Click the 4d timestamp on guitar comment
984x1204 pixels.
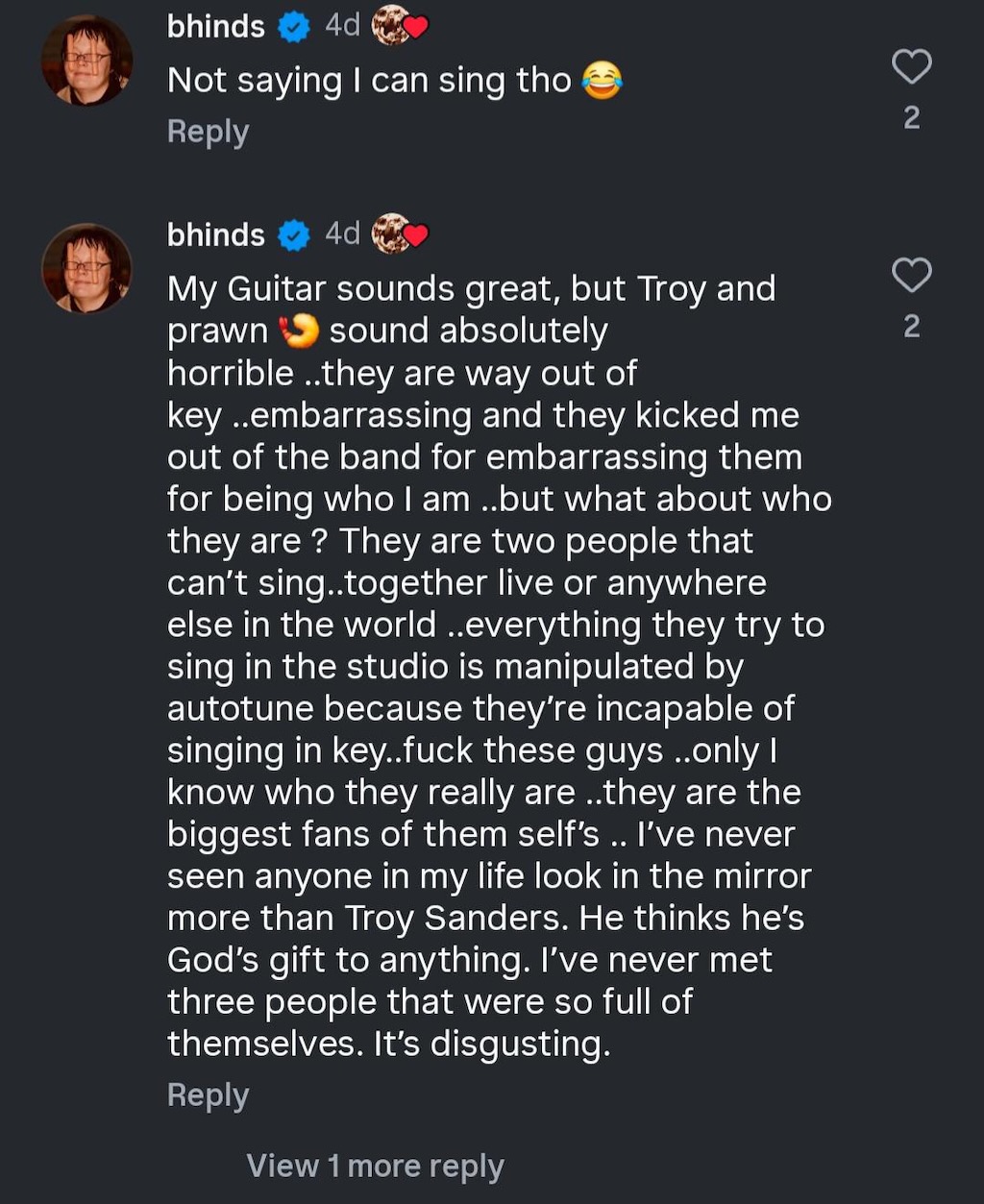click(x=342, y=233)
